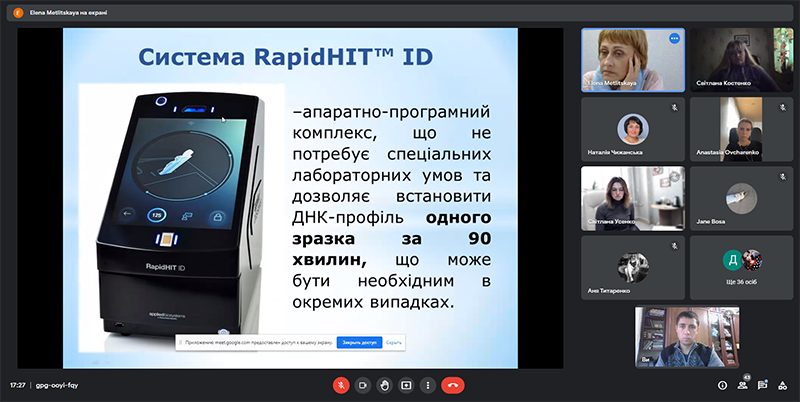This screenshot has width=800, height=402.
Task: Click the name label 'Anastasia Ovcharenko'
Action: [x=728, y=153]
